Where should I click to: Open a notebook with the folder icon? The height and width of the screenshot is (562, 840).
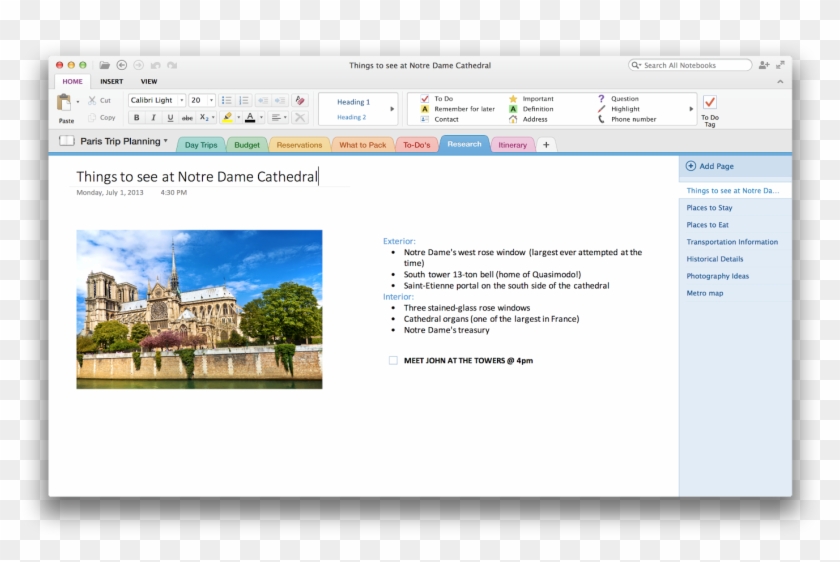coord(104,65)
